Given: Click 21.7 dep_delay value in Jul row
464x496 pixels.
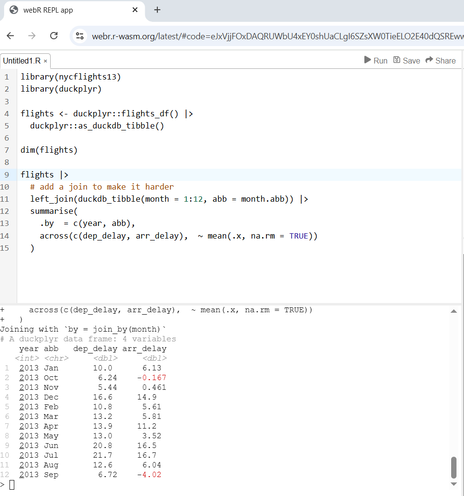Looking at the screenshot, I should 103,455.
